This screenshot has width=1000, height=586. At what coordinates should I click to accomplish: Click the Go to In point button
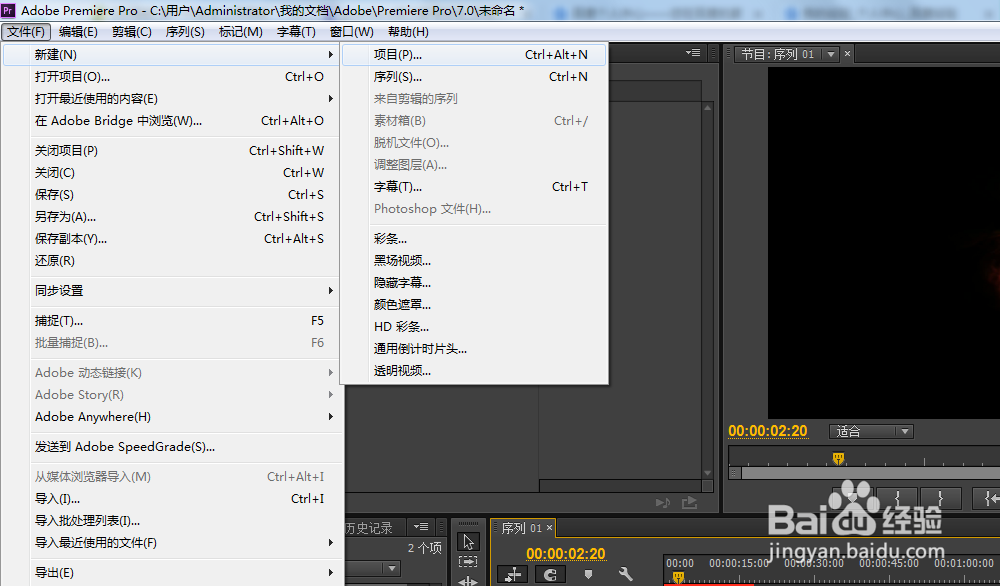point(987,498)
